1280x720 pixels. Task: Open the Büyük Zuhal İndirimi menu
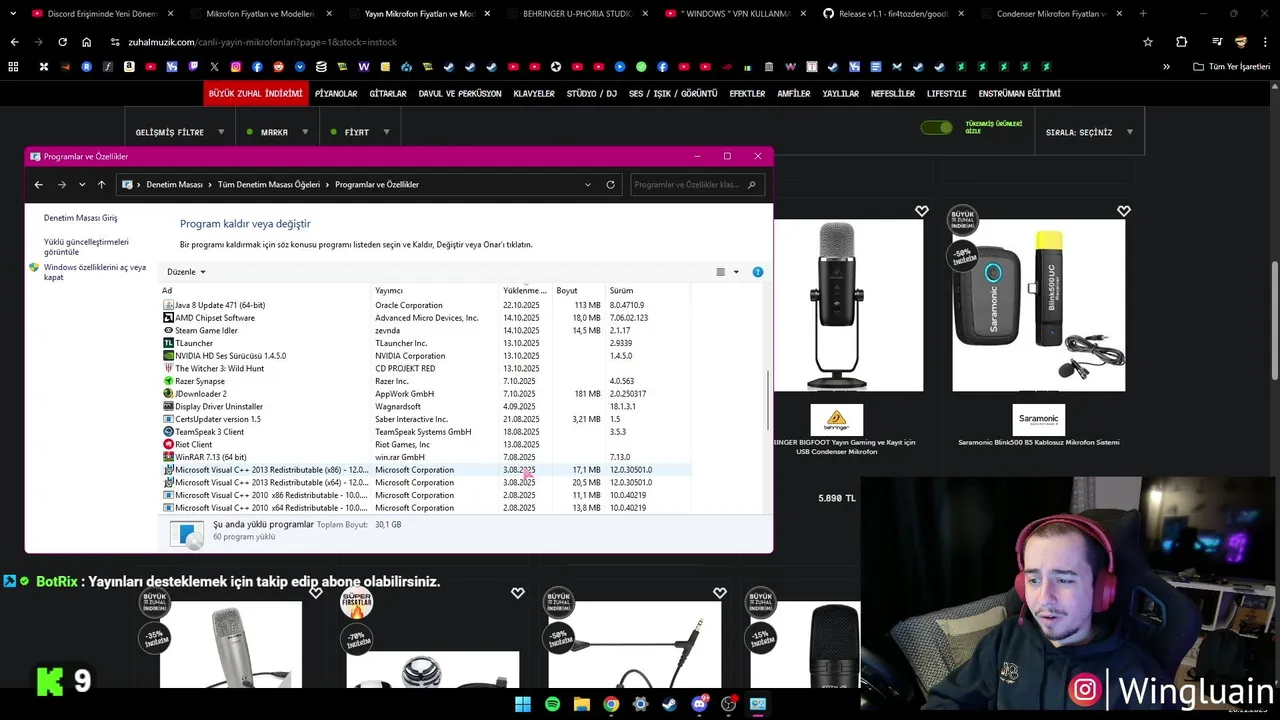255,94
